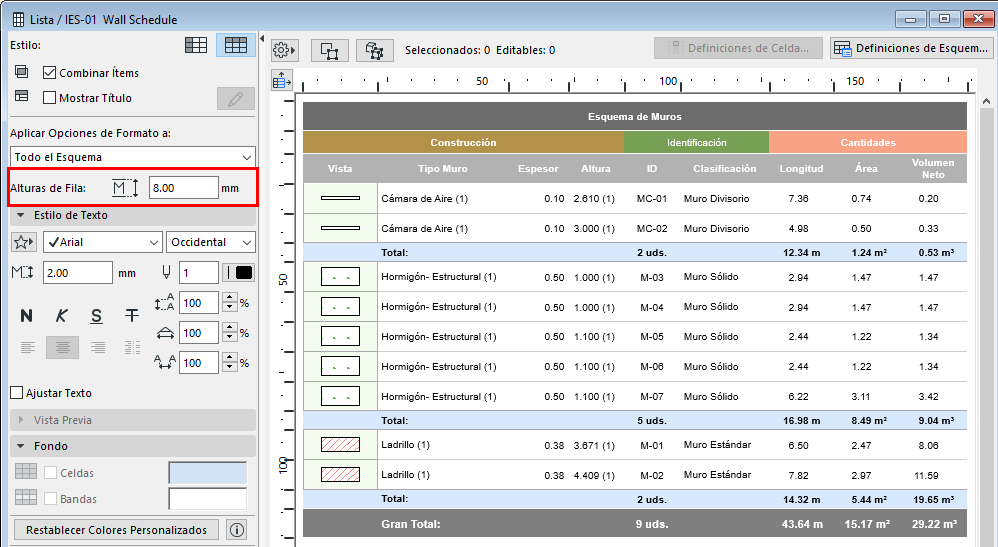Image resolution: width=998 pixels, height=547 pixels.
Task: Click the Volumen Neto column header
Action: [x=932, y=168]
